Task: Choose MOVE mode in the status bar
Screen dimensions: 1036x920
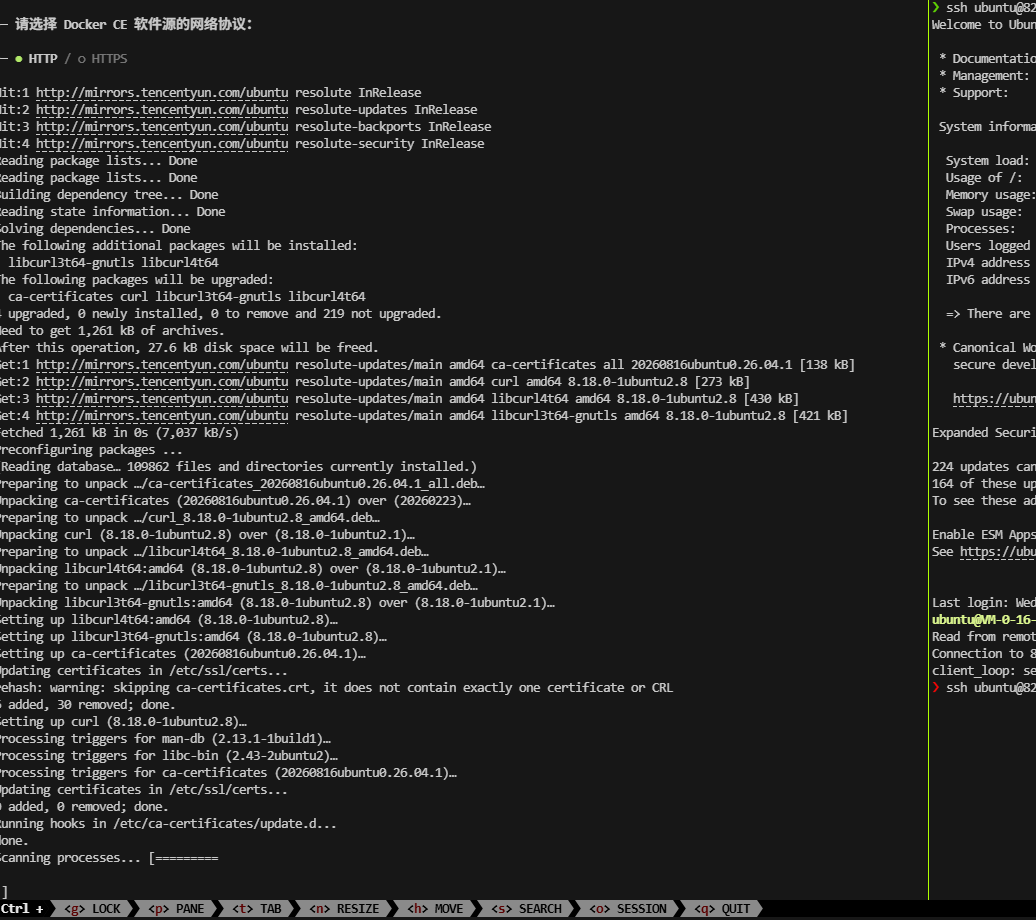Action: pyautogui.click(x=435, y=909)
